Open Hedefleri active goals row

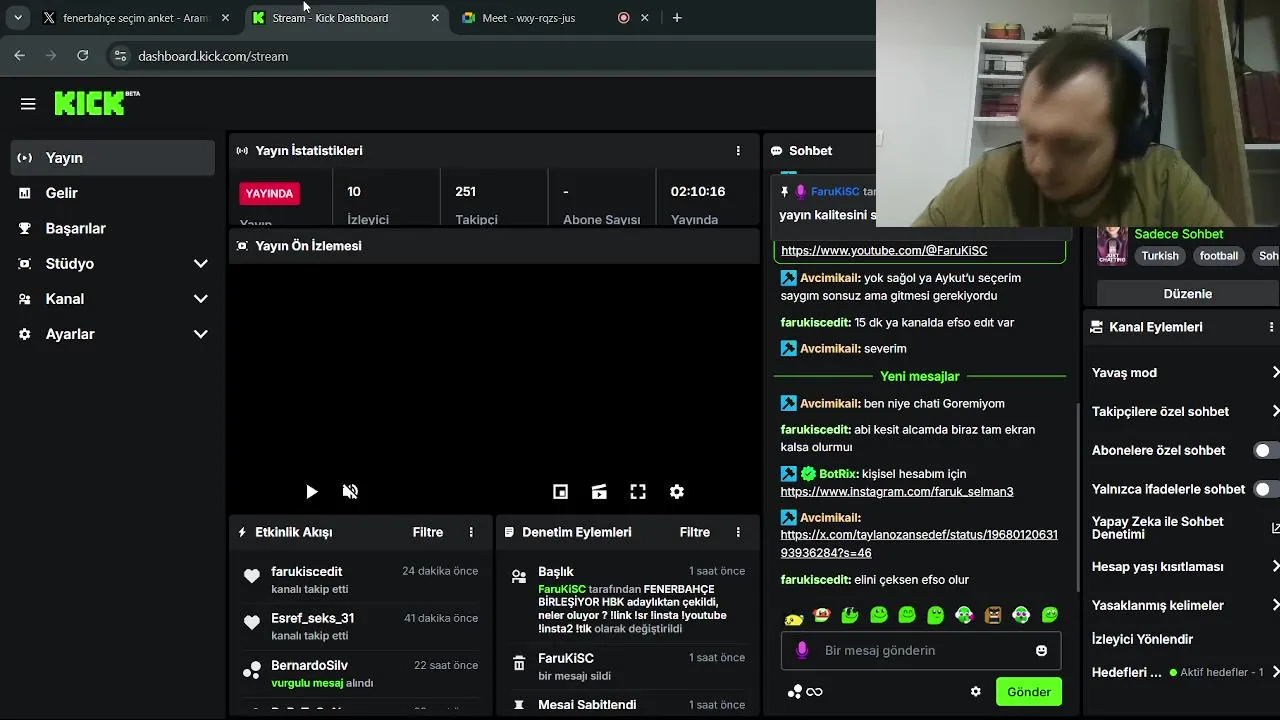tap(1183, 673)
